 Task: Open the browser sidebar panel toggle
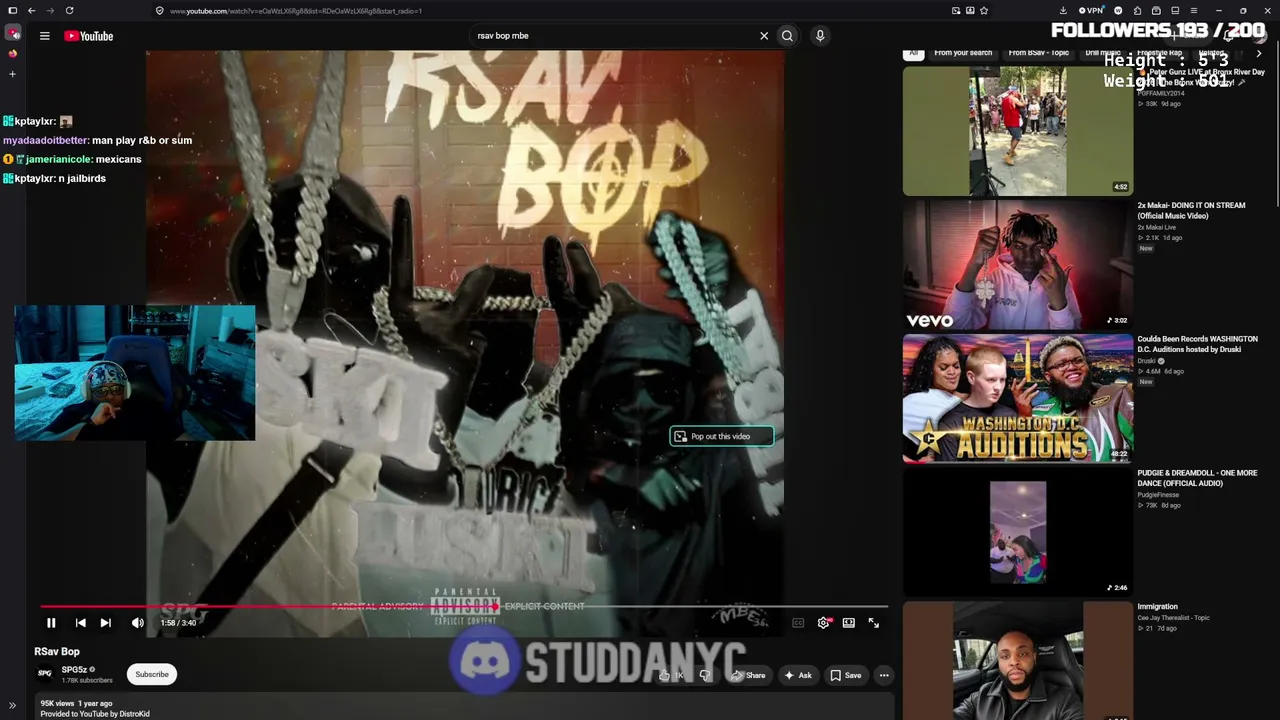coord(12,11)
